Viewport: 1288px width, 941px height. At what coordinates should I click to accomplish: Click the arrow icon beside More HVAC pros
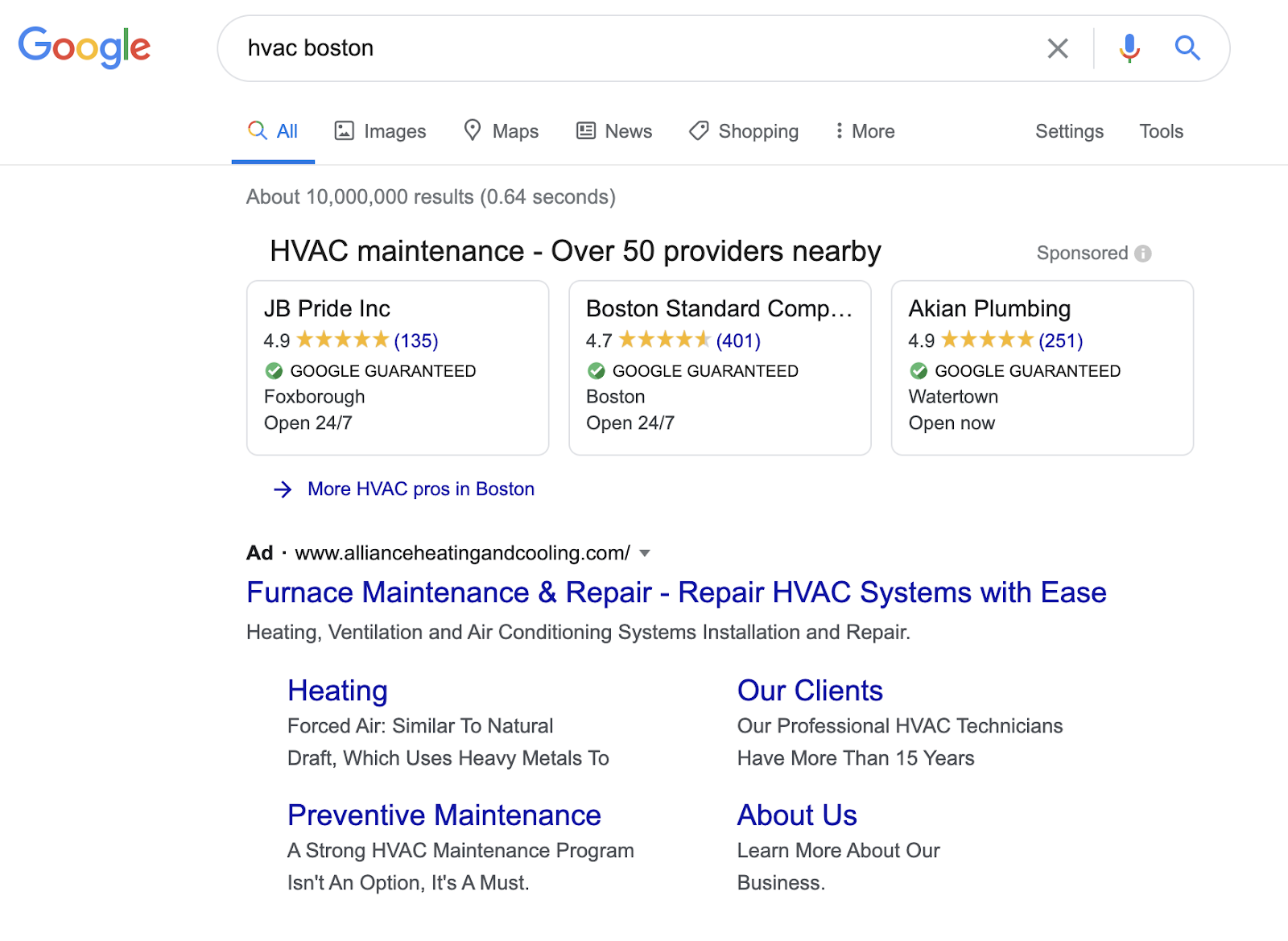tap(283, 489)
